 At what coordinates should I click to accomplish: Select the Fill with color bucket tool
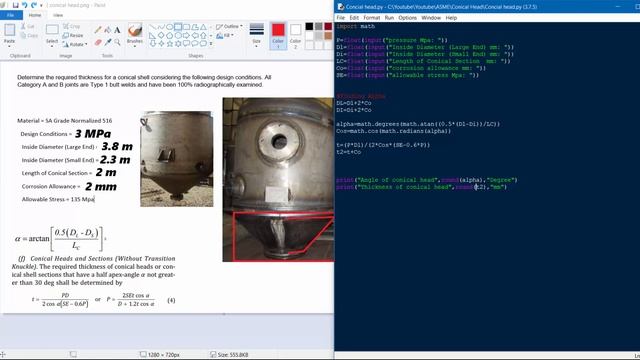coord(108,30)
